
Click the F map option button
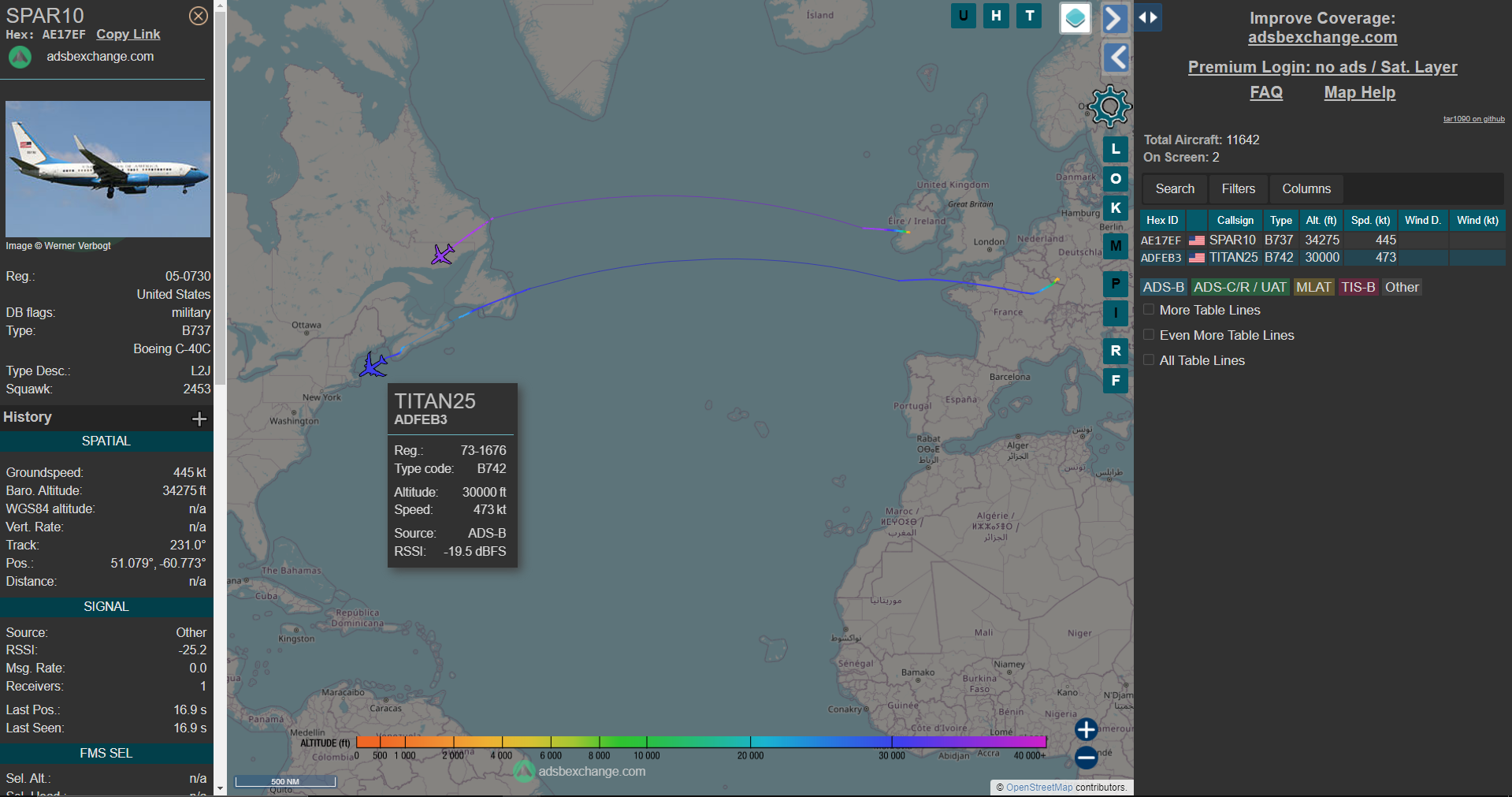pos(1116,380)
